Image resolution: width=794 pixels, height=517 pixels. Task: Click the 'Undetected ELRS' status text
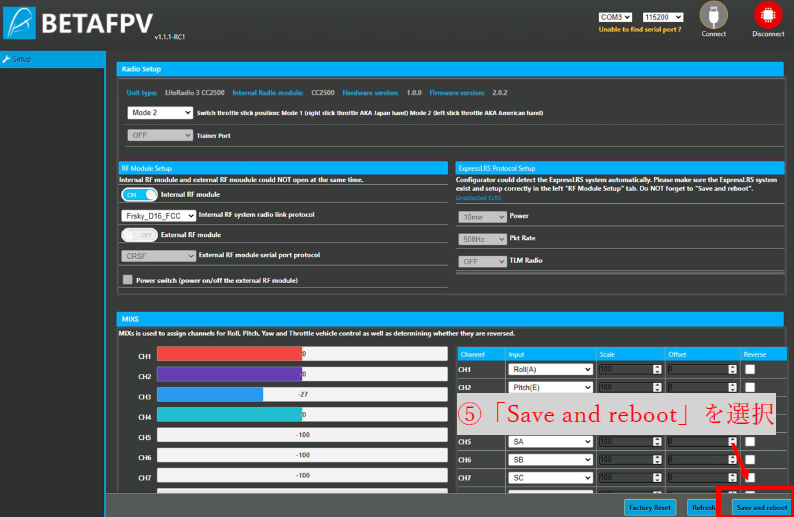pyautogui.click(x=478, y=198)
